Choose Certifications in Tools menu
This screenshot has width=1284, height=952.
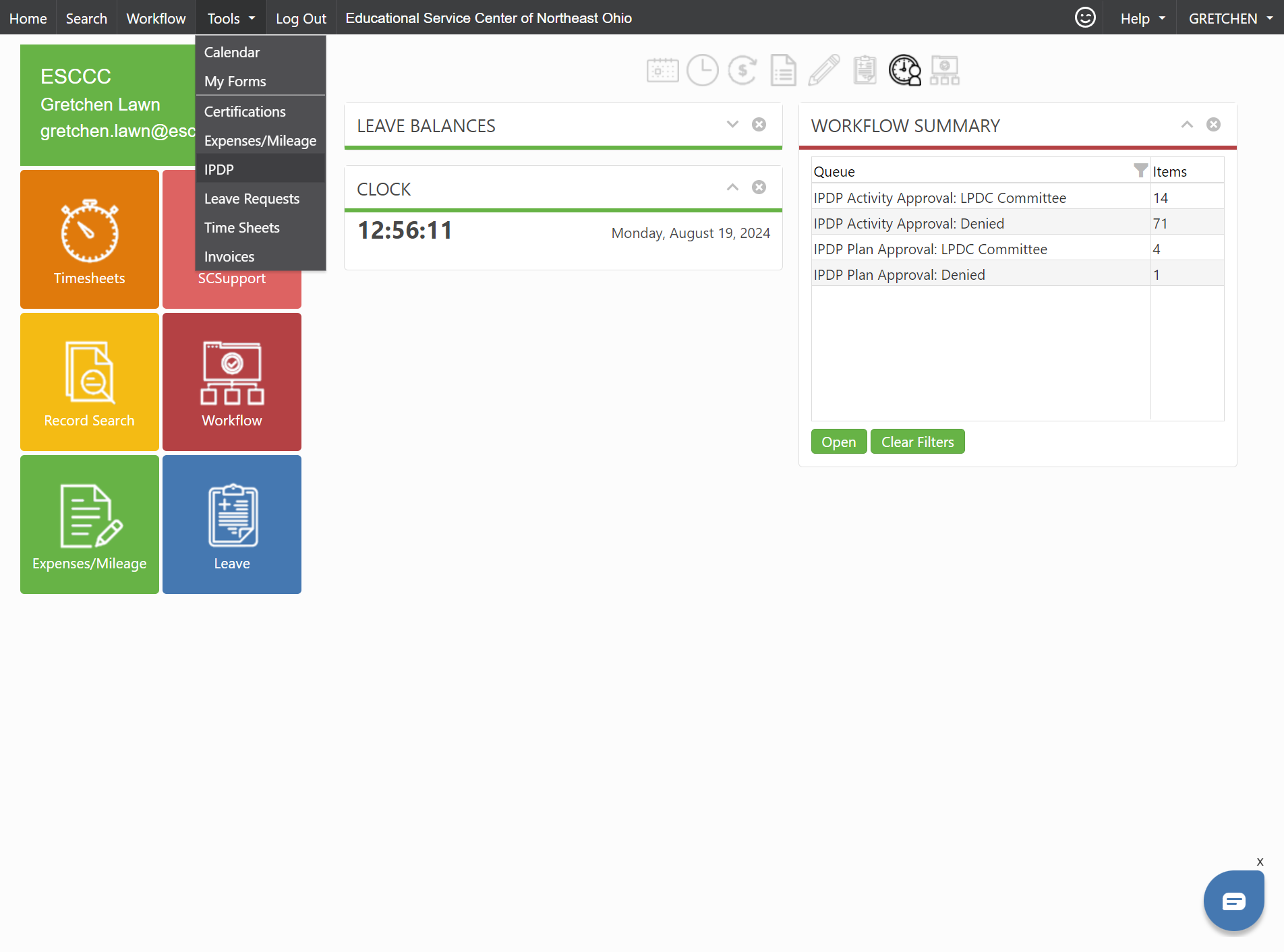(x=260, y=111)
